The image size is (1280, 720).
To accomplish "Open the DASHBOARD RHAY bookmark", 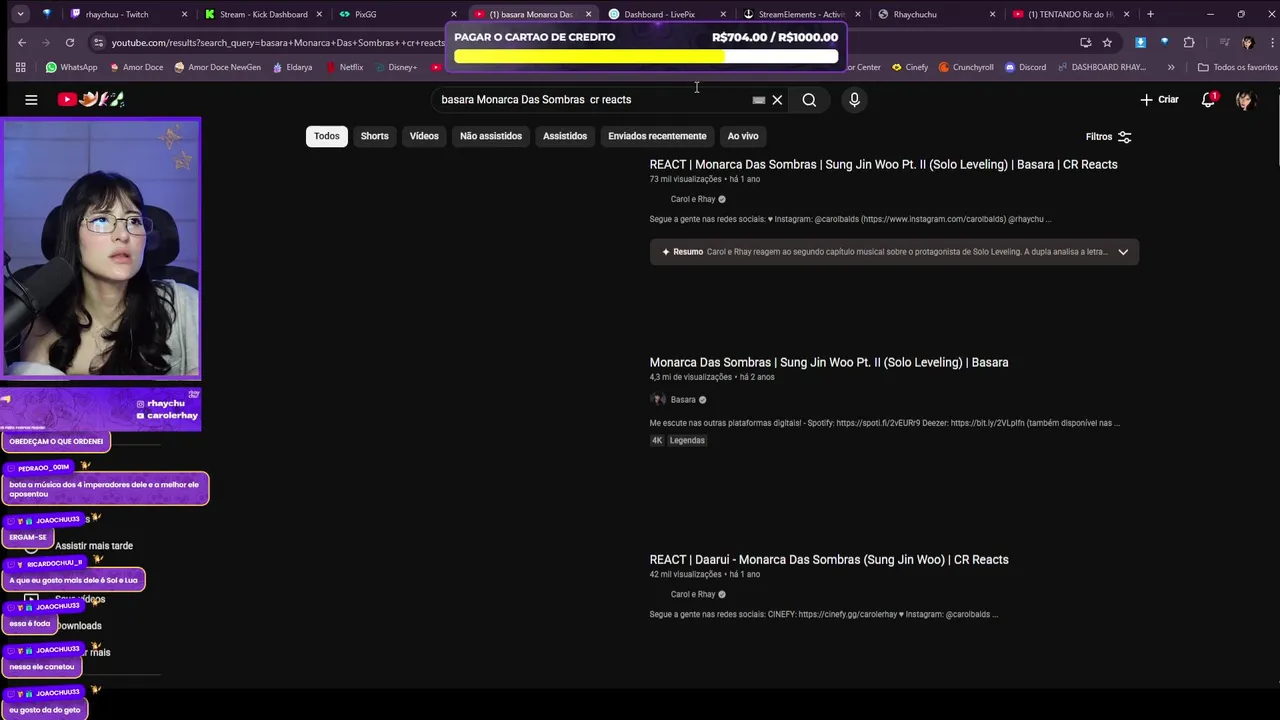I will tap(1101, 67).
